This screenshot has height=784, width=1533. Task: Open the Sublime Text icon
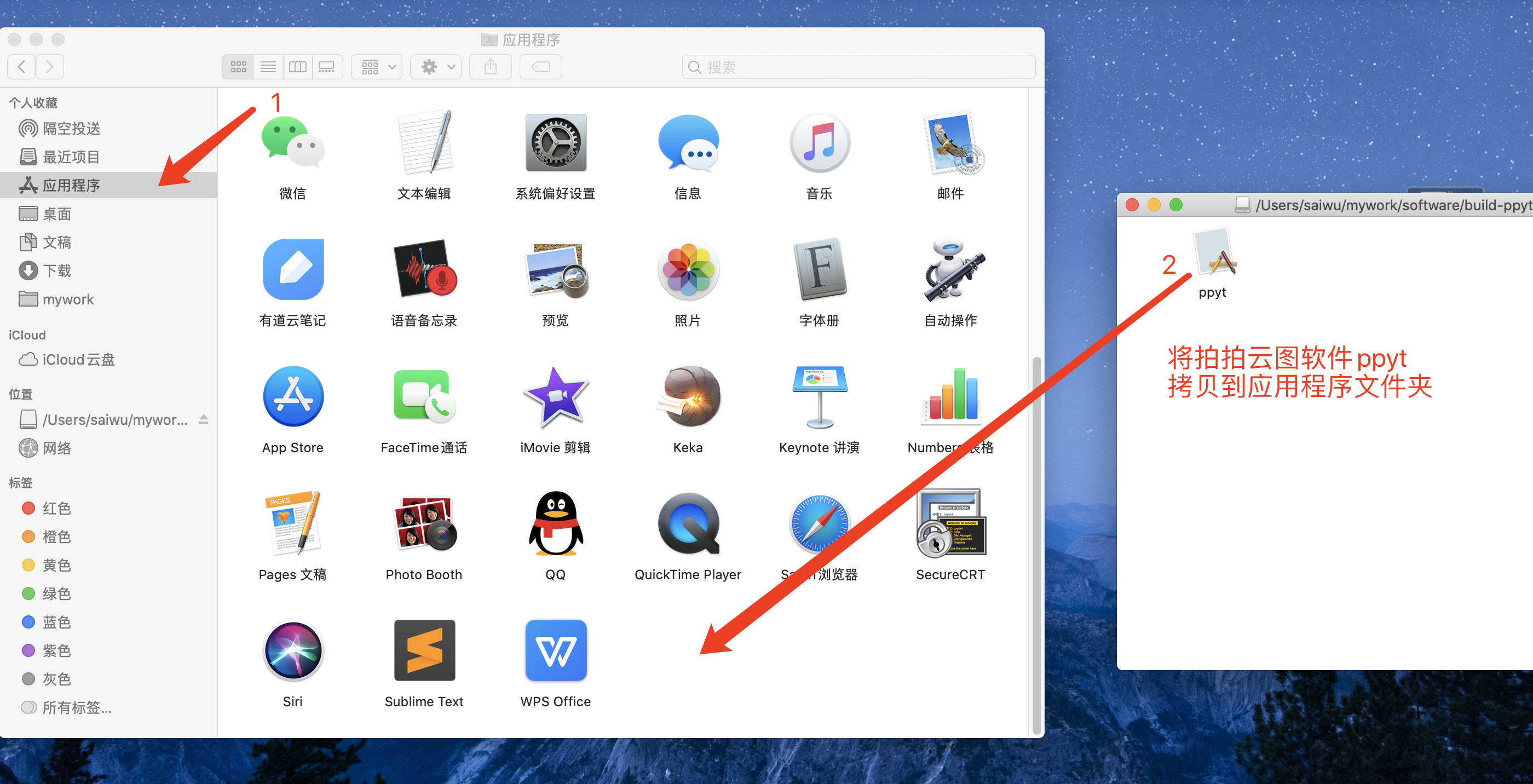[x=424, y=650]
